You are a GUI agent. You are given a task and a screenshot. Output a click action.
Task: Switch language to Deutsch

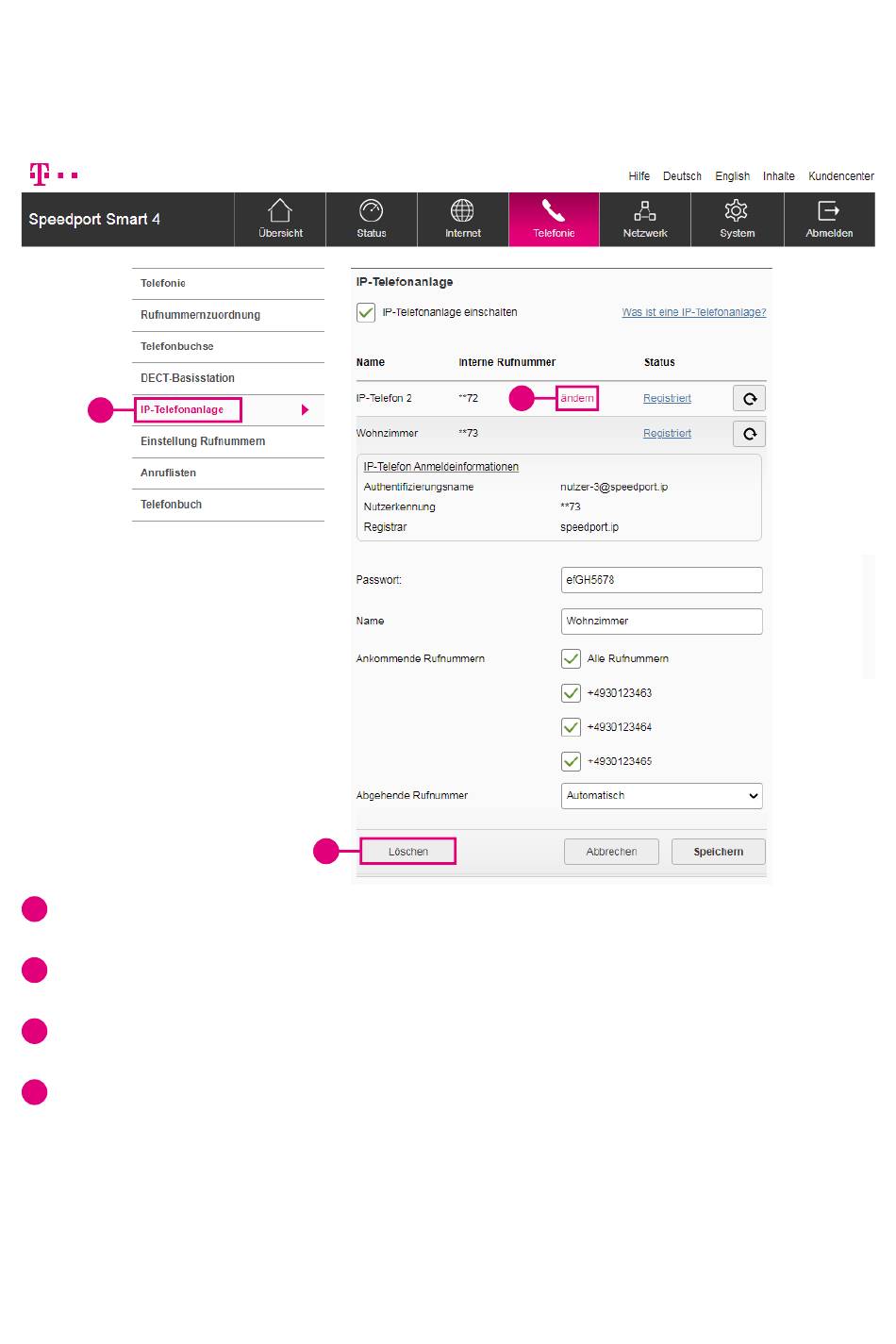click(682, 176)
